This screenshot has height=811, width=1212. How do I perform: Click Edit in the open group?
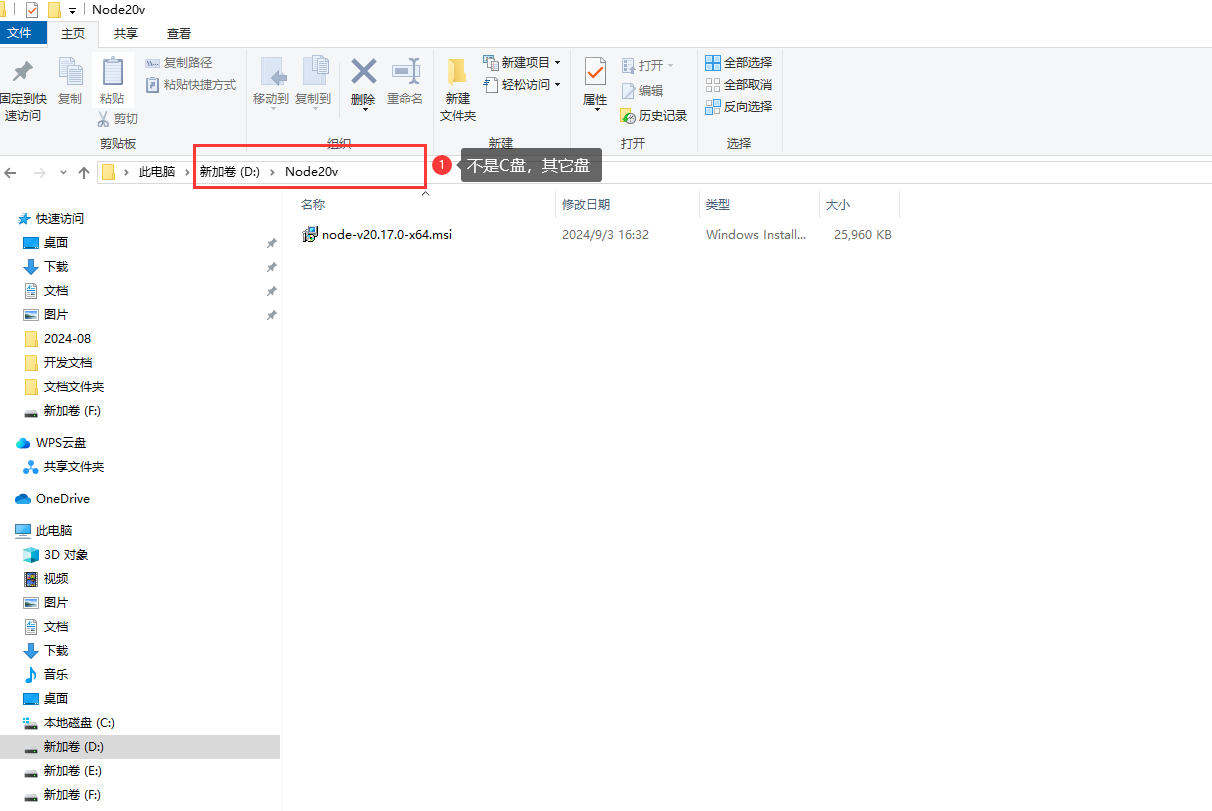(642, 90)
